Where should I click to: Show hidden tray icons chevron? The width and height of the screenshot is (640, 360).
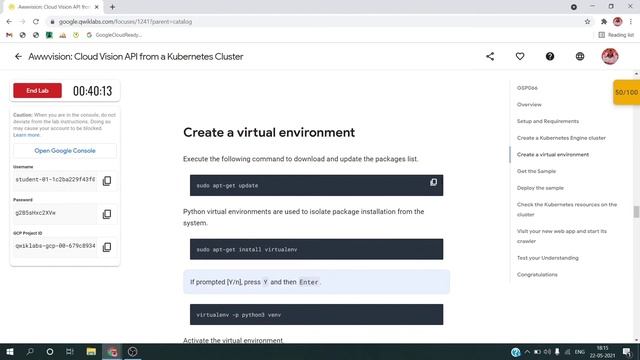pyautogui.click(x=527, y=352)
